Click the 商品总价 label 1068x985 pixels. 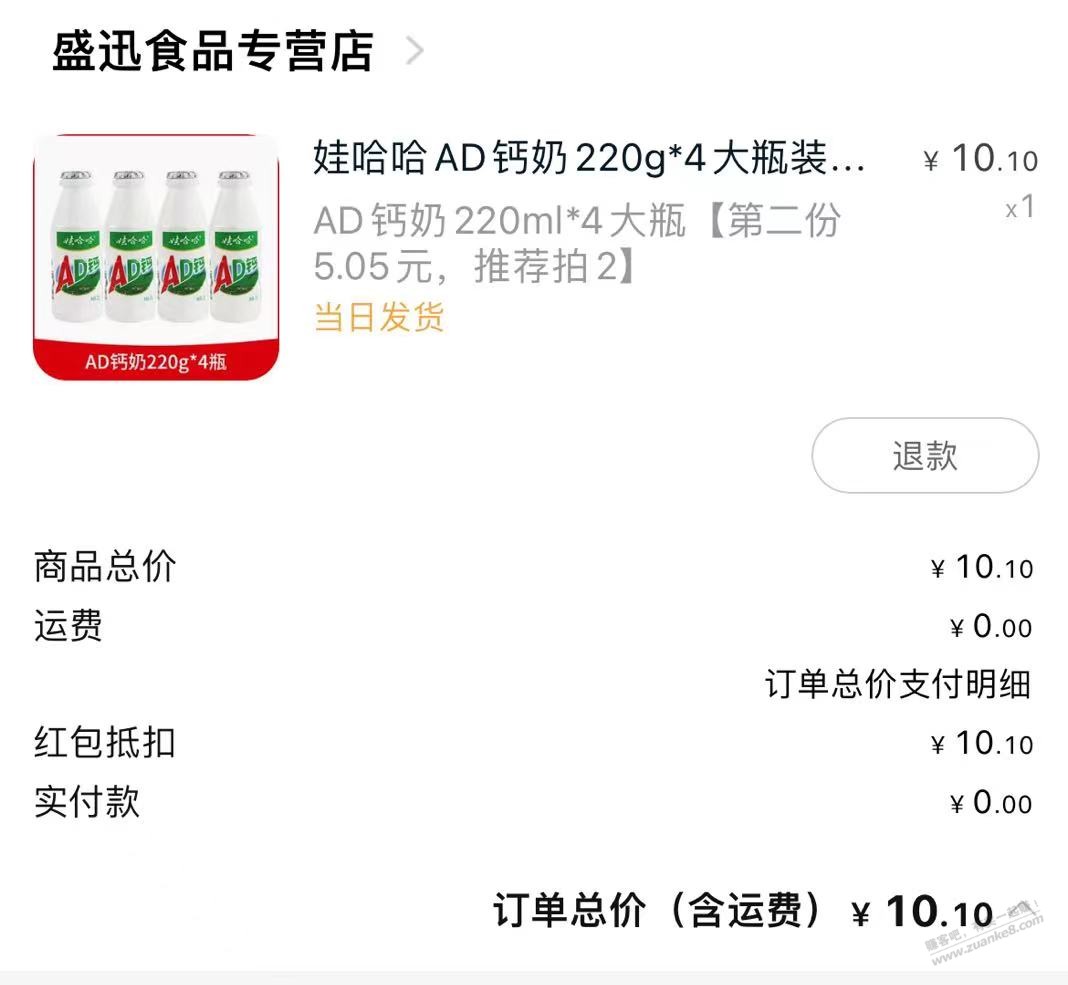tap(105, 567)
